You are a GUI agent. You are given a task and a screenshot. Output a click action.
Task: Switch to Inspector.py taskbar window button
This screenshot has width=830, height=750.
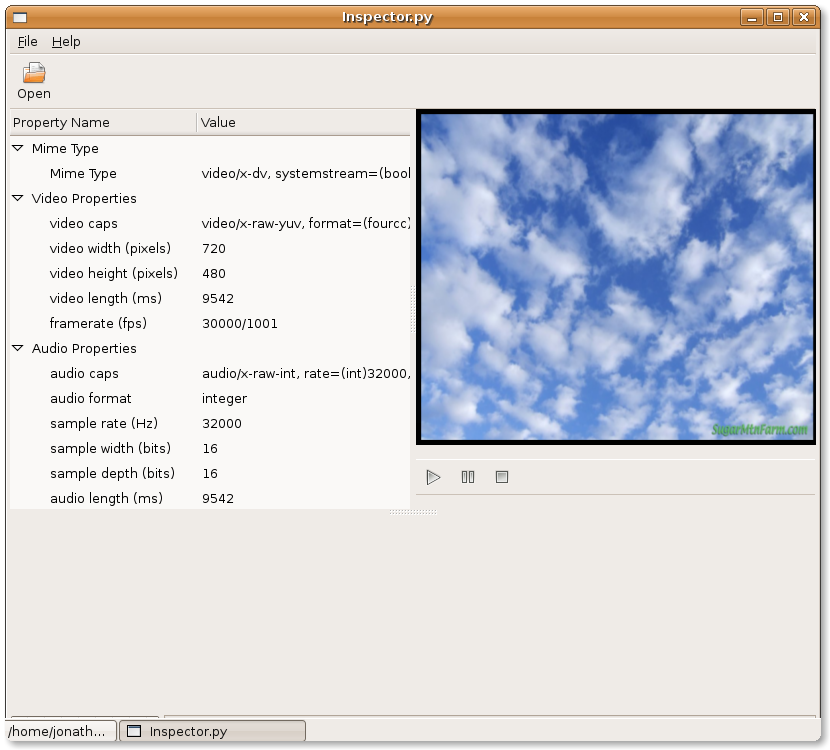coord(212,731)
